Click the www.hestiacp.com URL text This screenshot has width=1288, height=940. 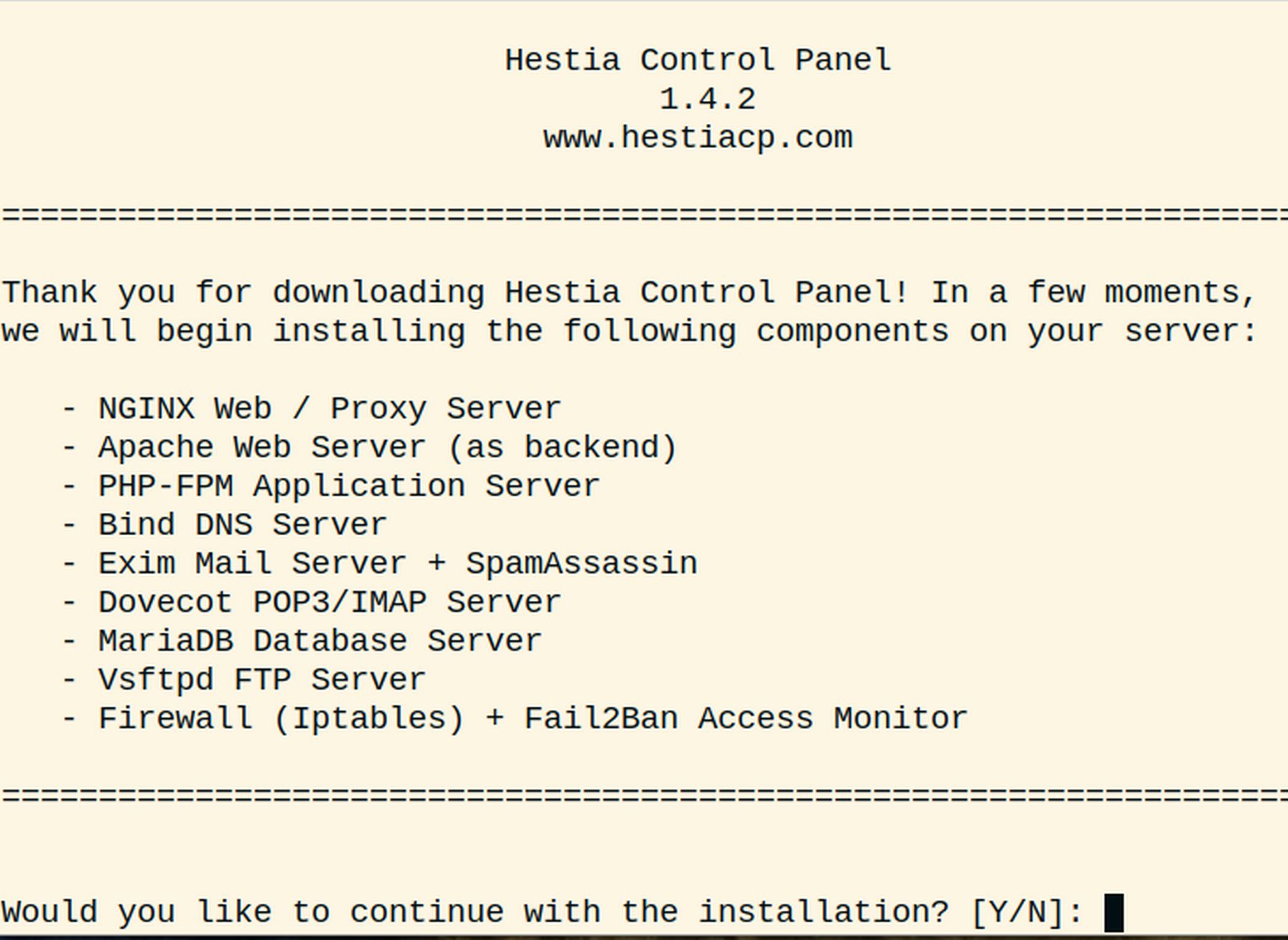pos(698,137)
